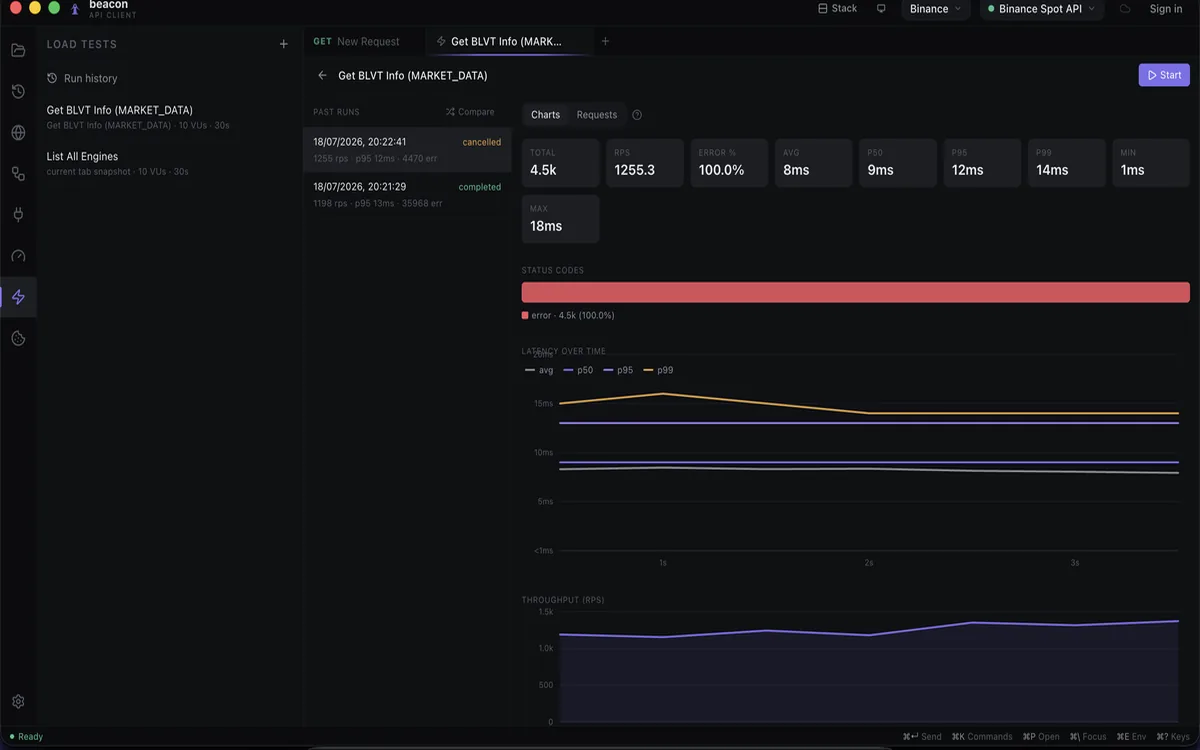Open the Binance workspace dropdown
The height and width of the screenshot is (750, 1200).
click(935, 9)
